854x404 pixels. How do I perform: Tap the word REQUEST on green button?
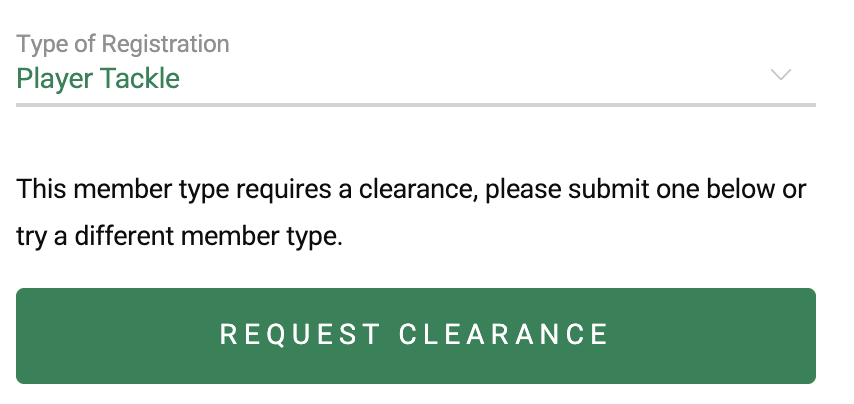(x=300, y=334)
